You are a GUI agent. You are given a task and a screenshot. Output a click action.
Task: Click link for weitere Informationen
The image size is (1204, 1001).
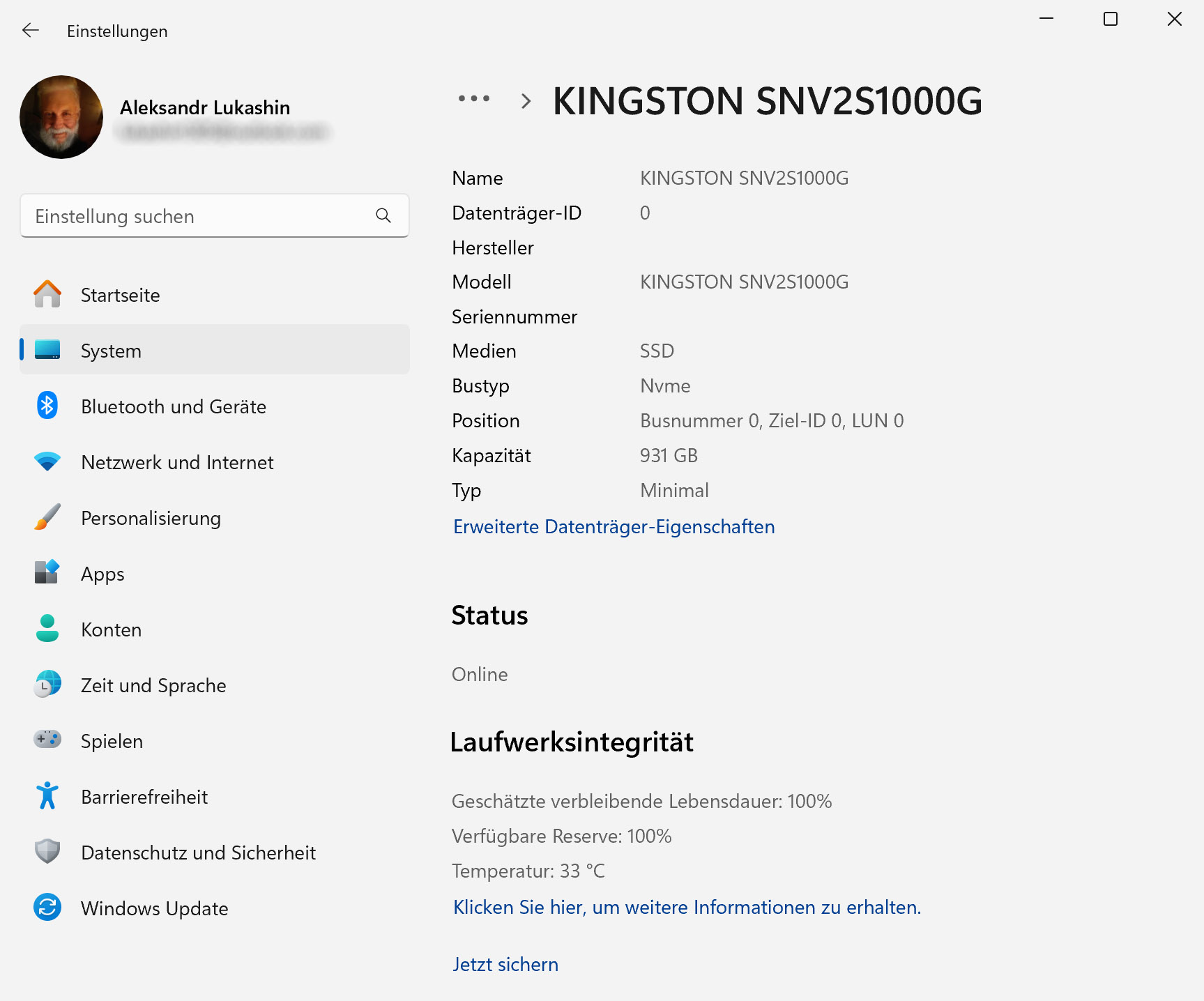pyautogui.click(x=687, y=907)
